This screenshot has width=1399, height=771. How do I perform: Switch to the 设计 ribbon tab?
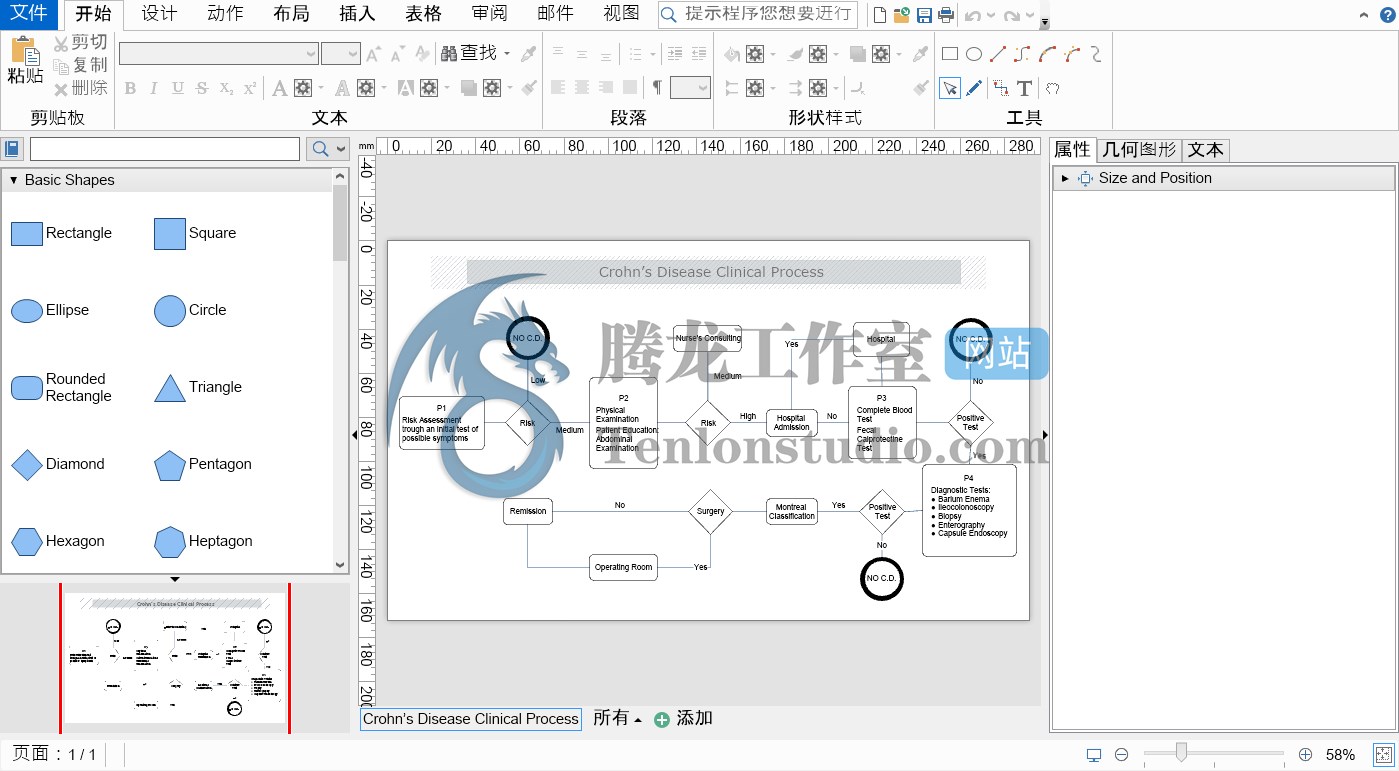click(159, 14)
